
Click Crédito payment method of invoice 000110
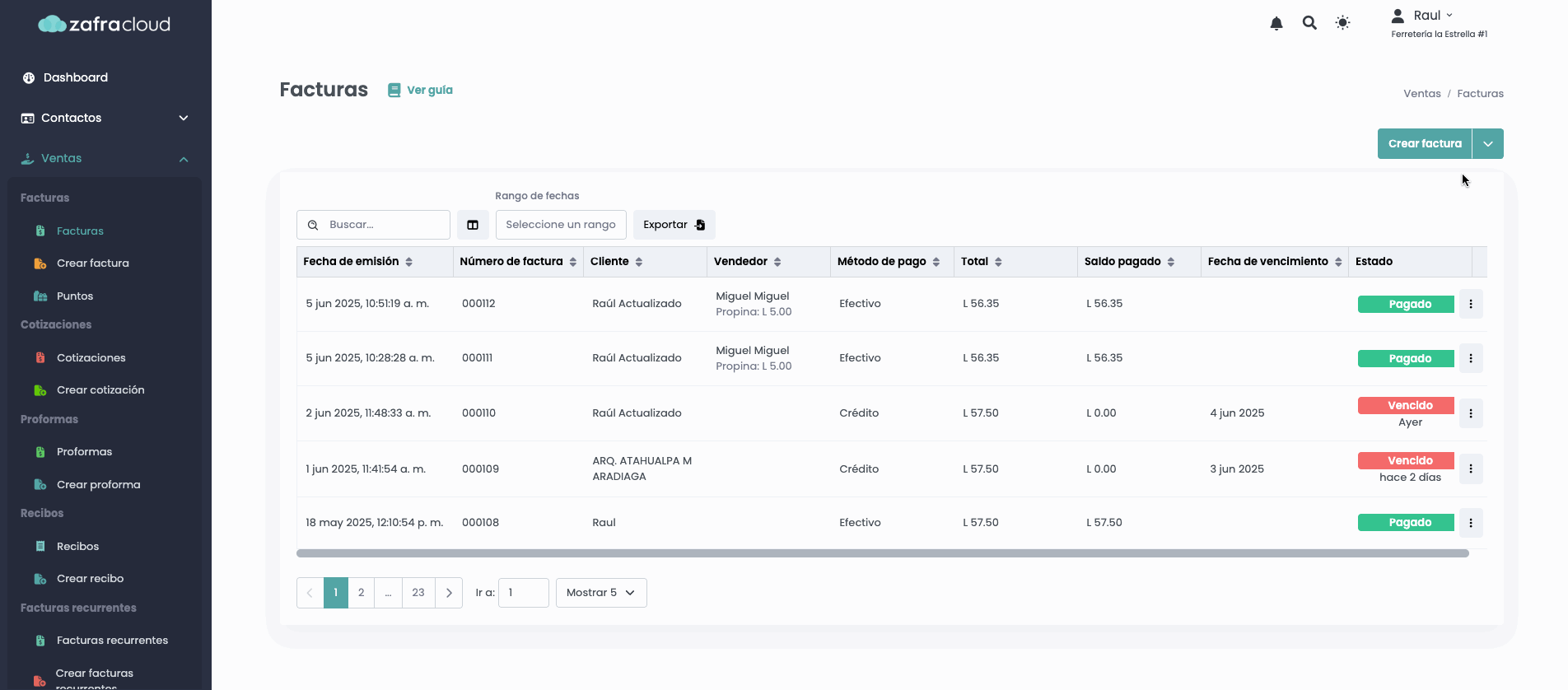click(859, 413)
